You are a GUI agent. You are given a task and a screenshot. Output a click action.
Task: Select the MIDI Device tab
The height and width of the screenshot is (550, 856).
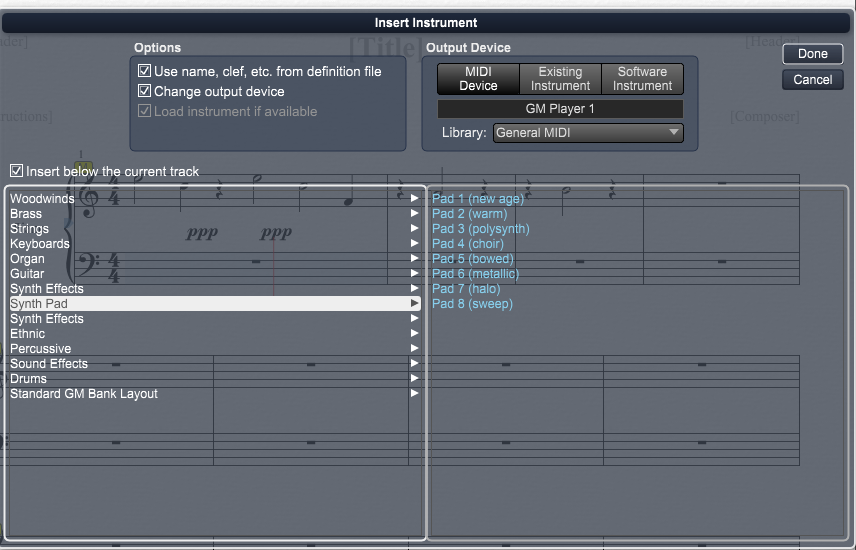478,79
